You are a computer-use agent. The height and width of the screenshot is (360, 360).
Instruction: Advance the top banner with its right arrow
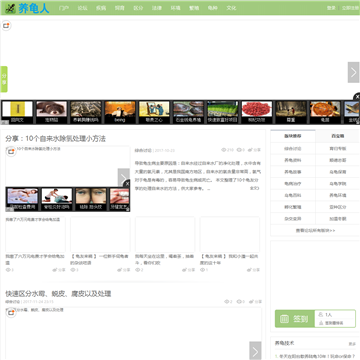(x=353, y=72)
